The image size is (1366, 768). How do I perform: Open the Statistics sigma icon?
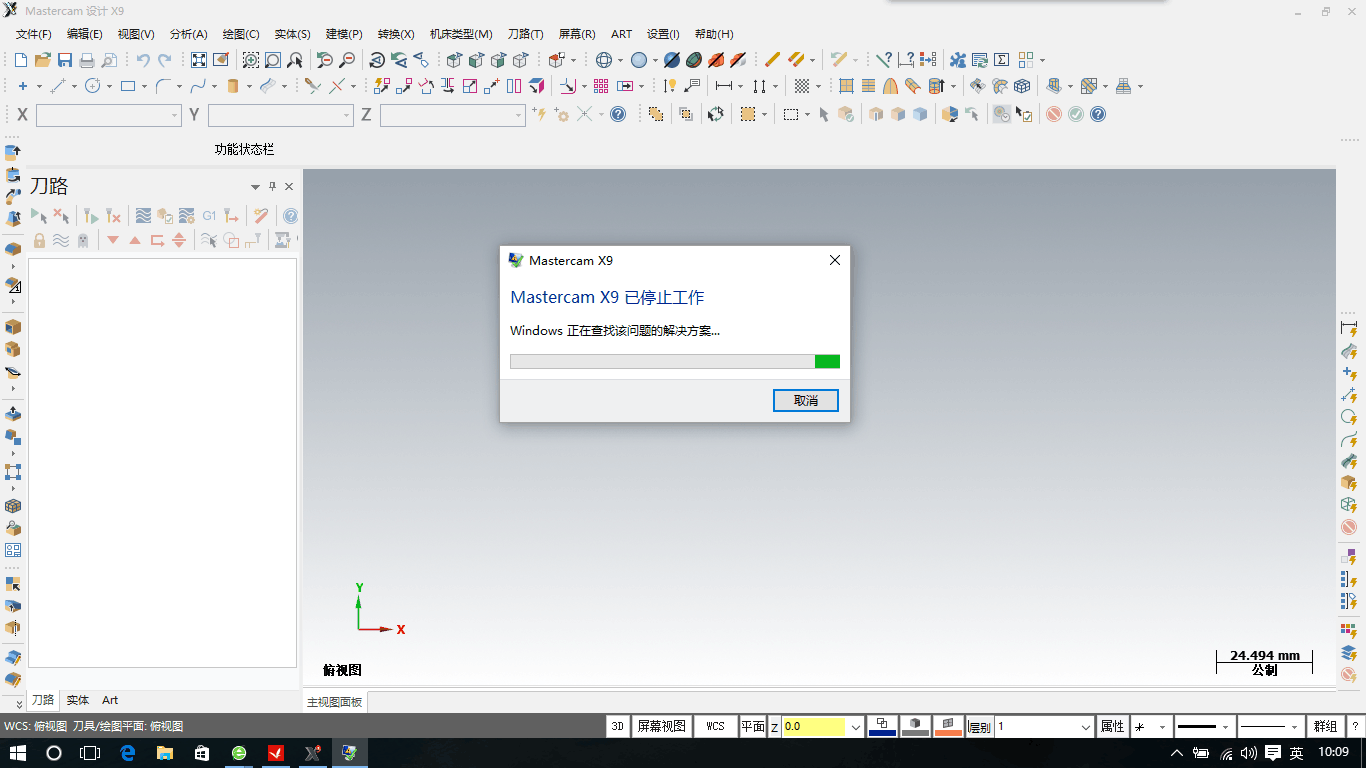(1002, 60)
